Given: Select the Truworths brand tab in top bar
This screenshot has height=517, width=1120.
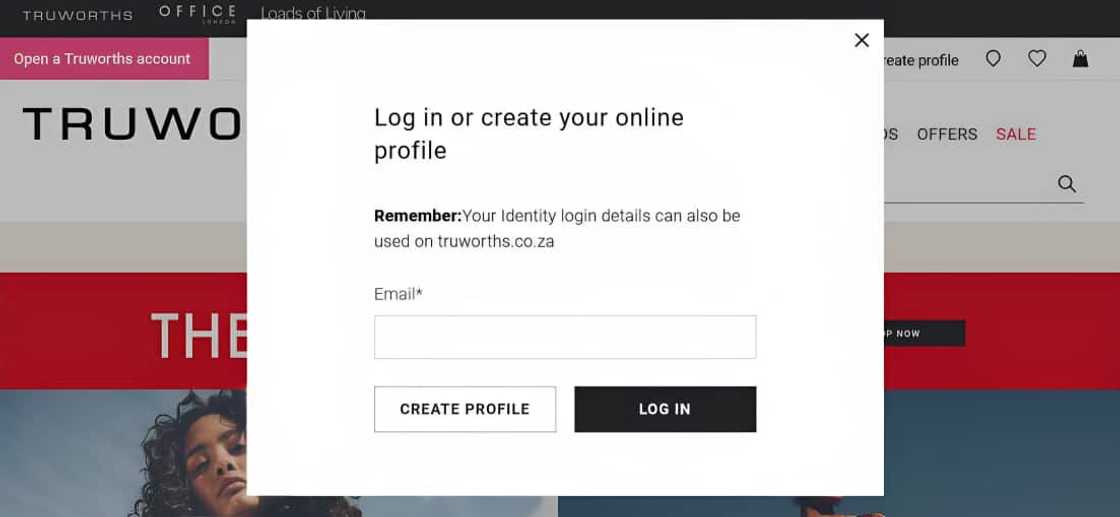Looking at the screenshot, I should 77,15.
